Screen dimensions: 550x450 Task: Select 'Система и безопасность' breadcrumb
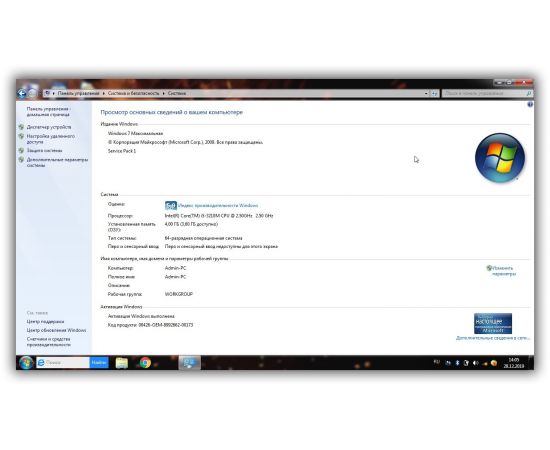[x=133, y=93]
